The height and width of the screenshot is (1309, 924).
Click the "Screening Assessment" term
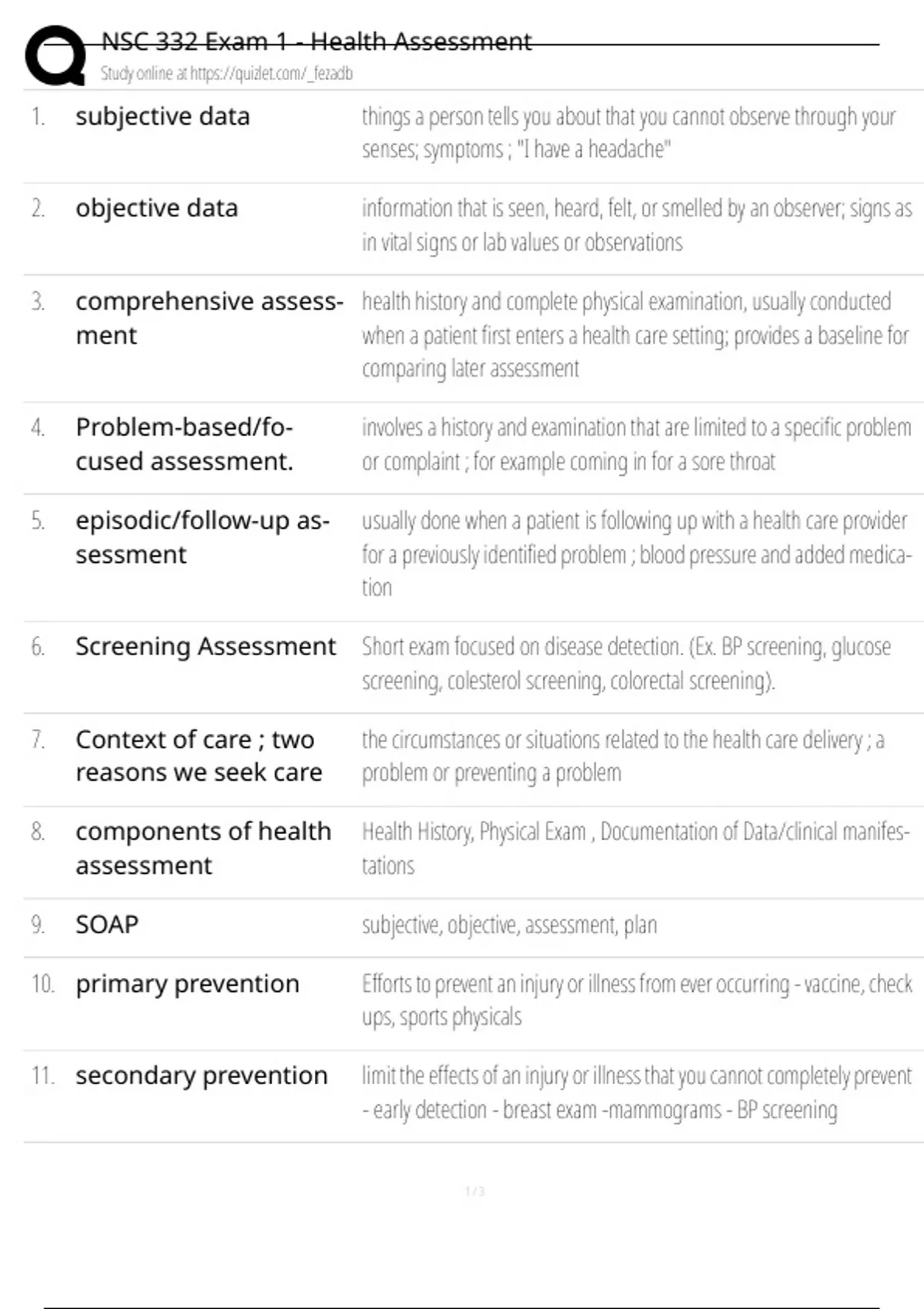click(x=206, y=646)
